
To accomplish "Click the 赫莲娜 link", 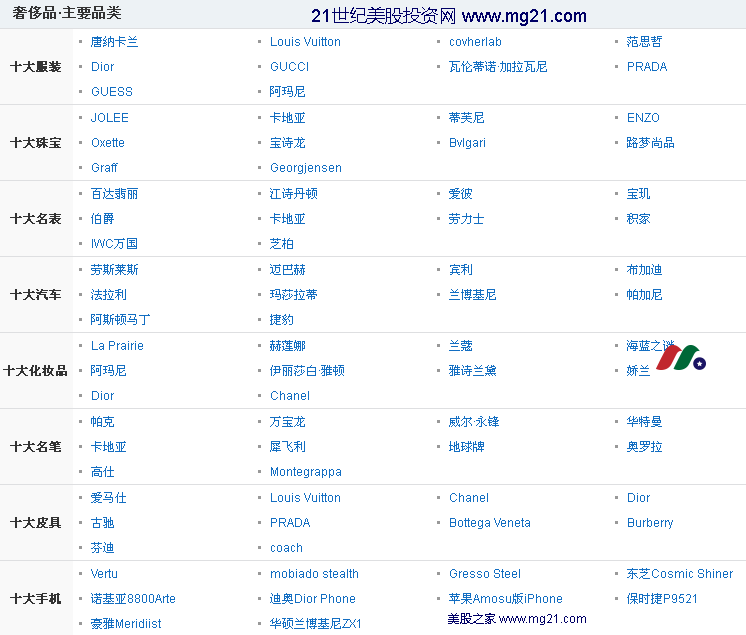I will coord(287,346).
